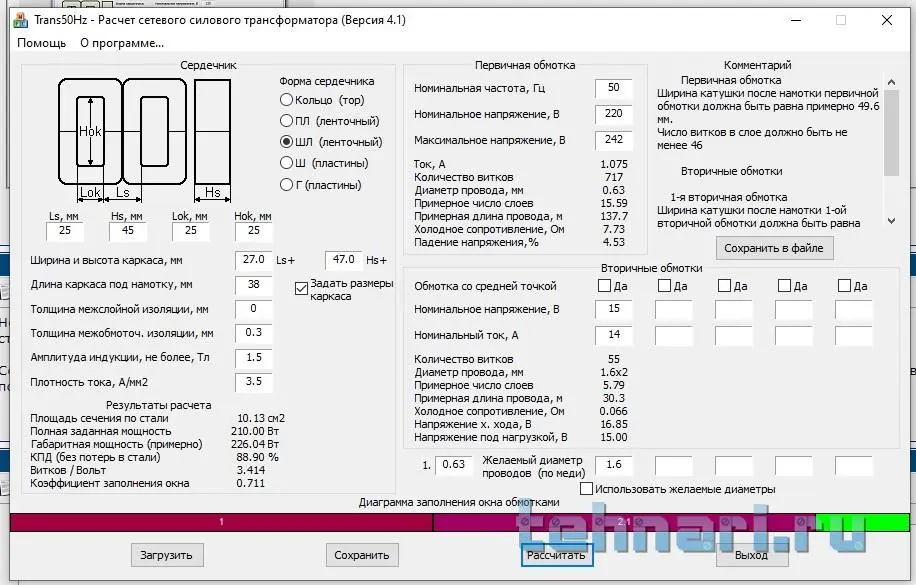The width and height of the screenshot is (916, 585).
Task: Click Загрузить button
Action: [x=166, y=555]
